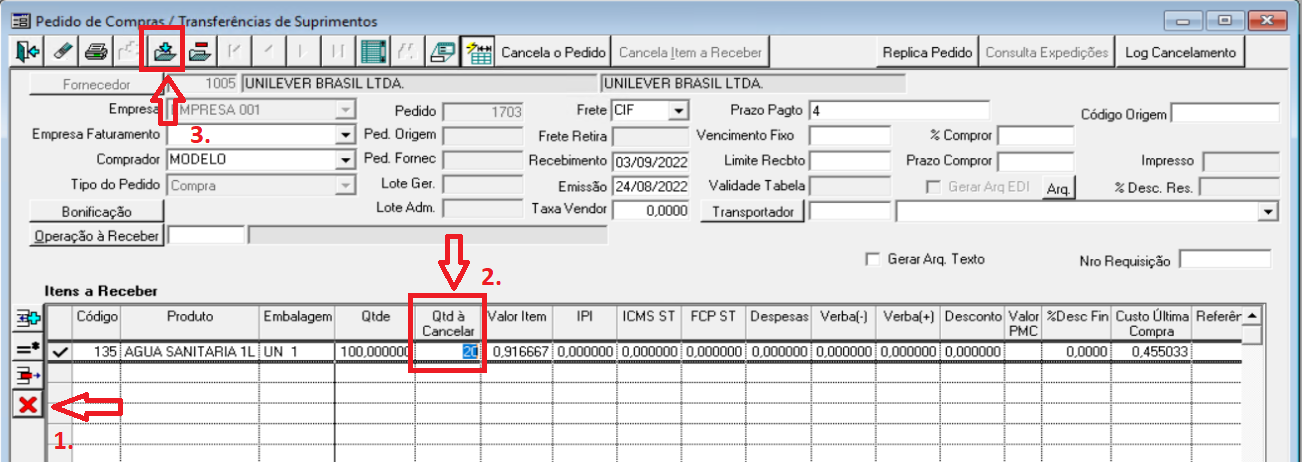Click the Custo Última Compra cell 0,455033

[1152, 351]
